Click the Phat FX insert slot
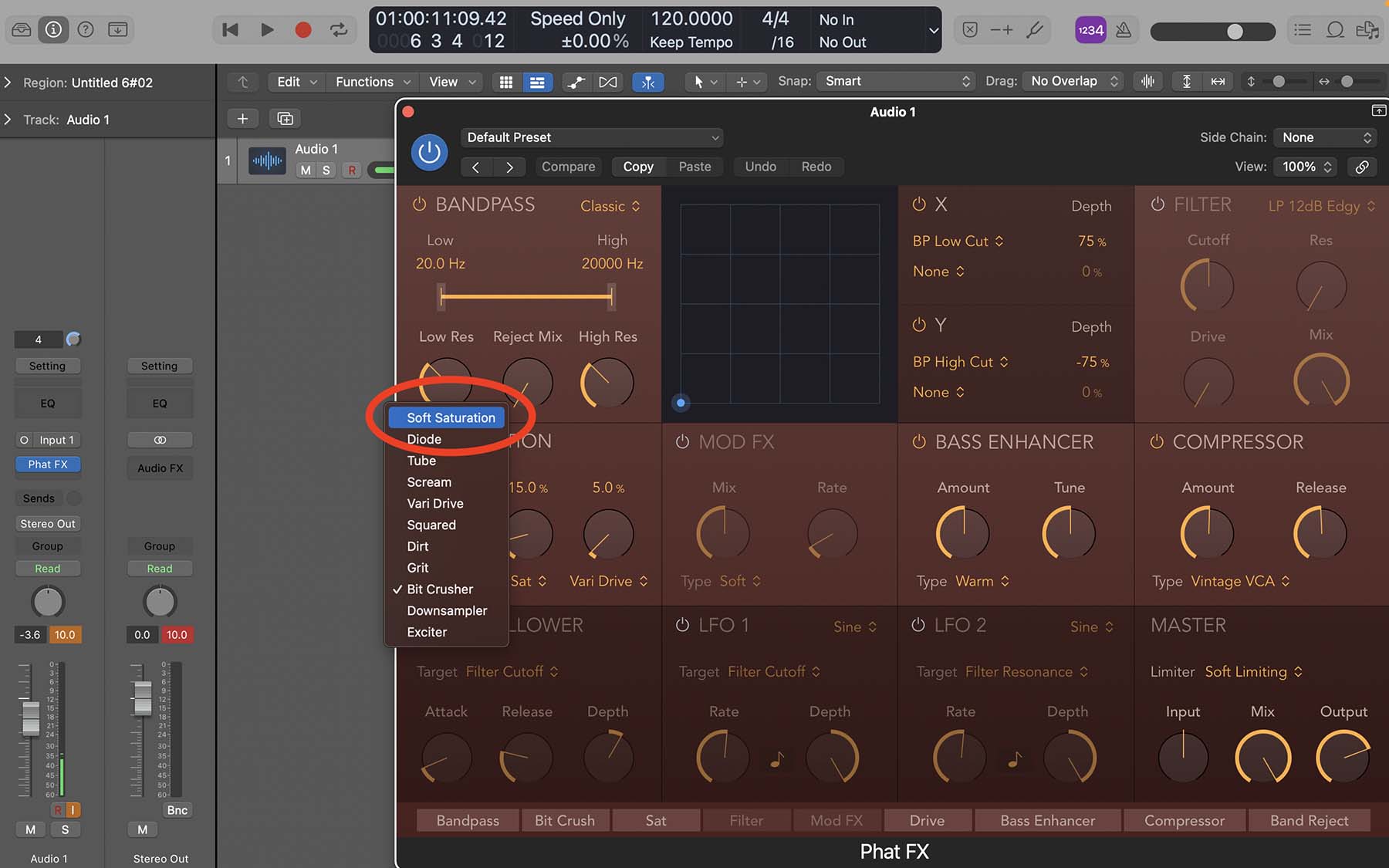1389x868 pixels. click(x=48, y=464)
